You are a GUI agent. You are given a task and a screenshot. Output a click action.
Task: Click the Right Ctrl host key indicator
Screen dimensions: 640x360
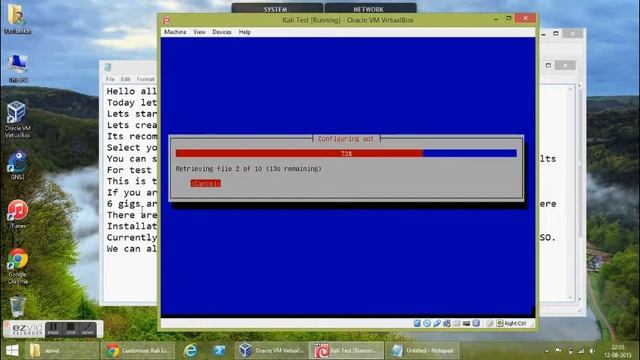click(511, 323)
